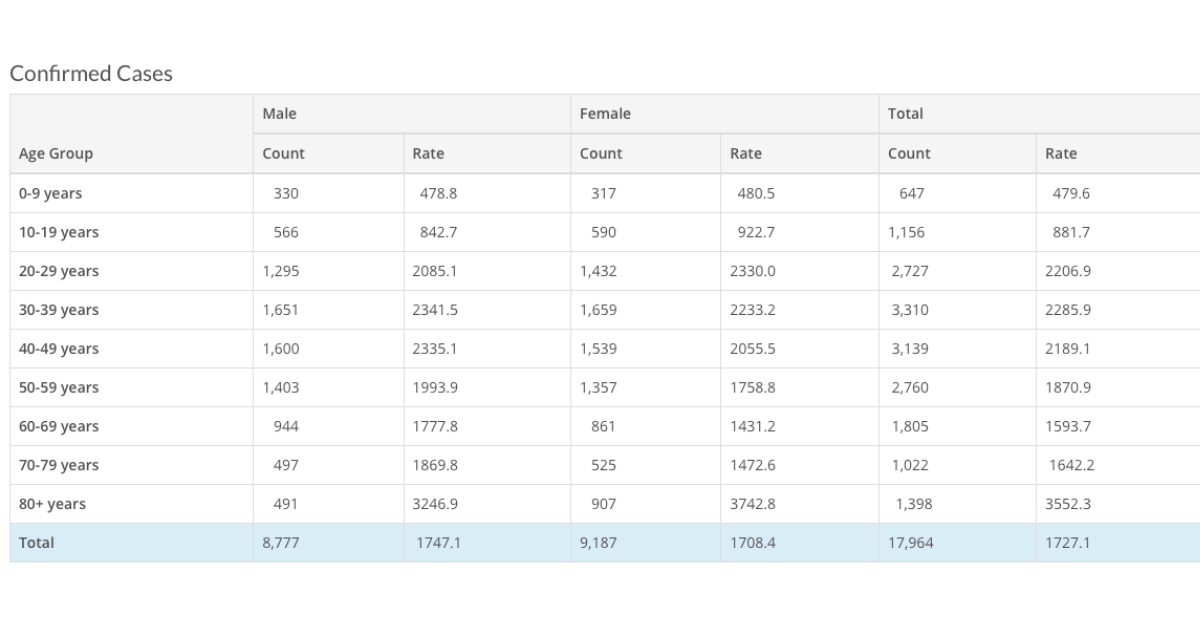Select the 0-9 years row label

pos(50,193)
